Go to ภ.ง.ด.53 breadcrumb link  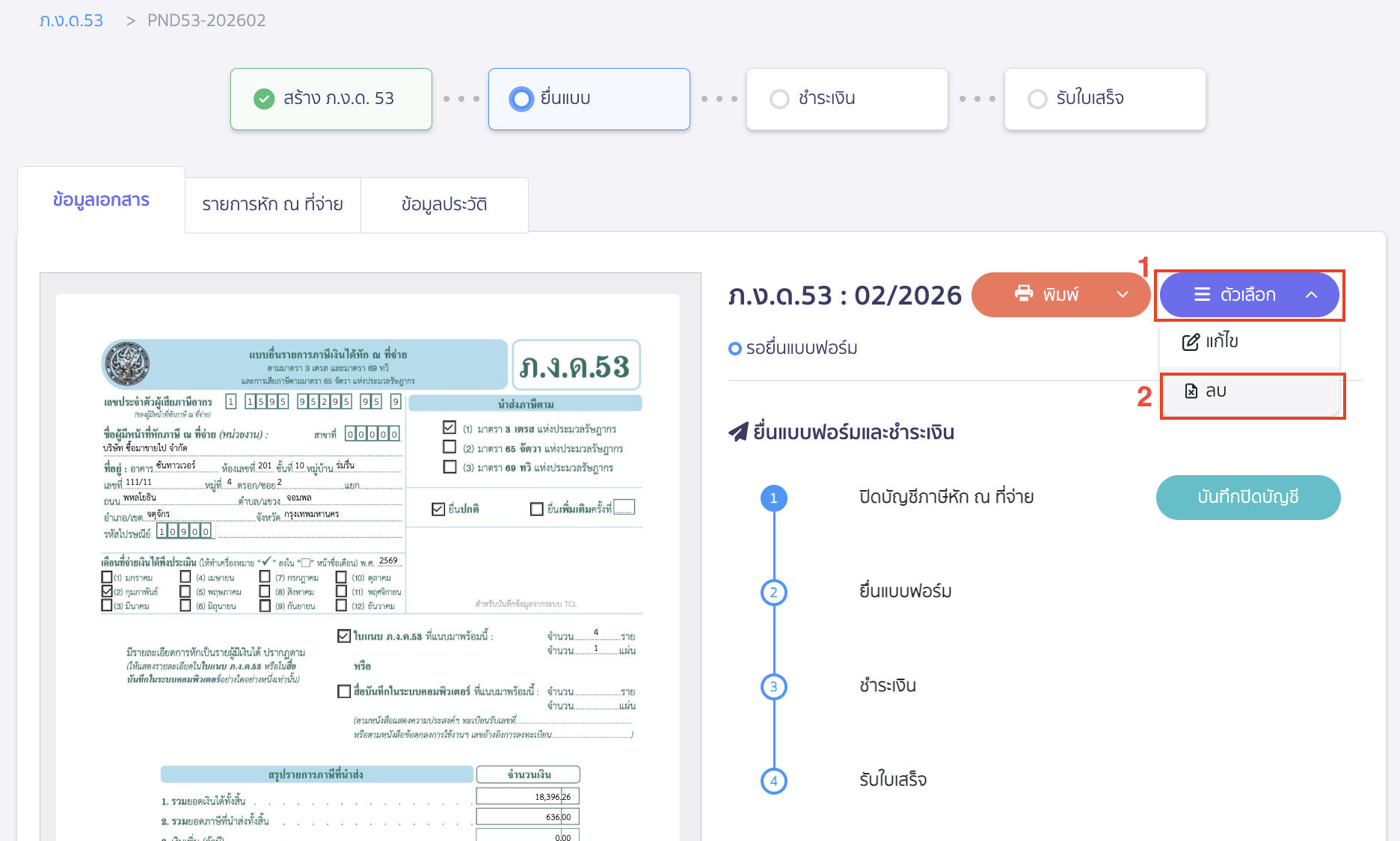click(71, 20)
